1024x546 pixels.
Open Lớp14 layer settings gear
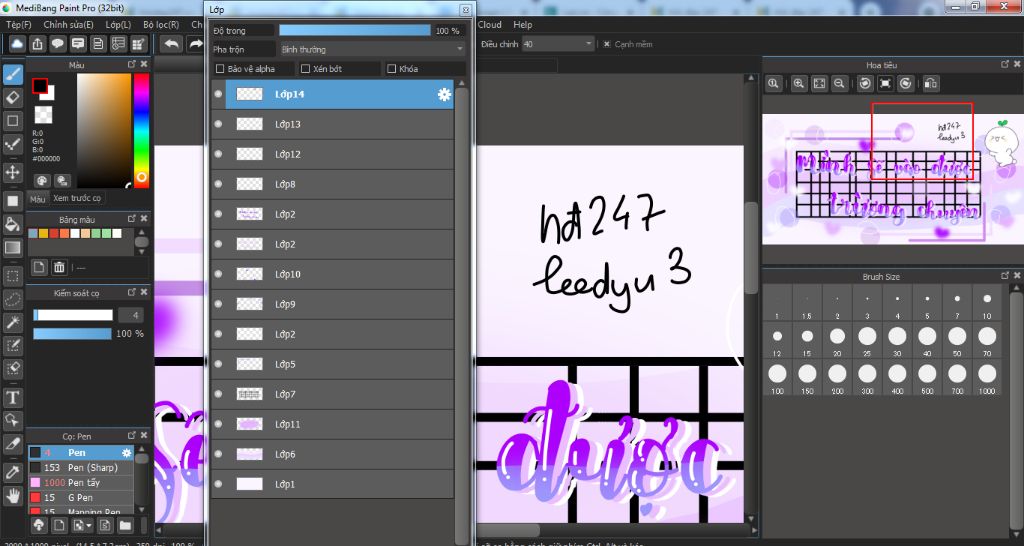coord(444,95)
